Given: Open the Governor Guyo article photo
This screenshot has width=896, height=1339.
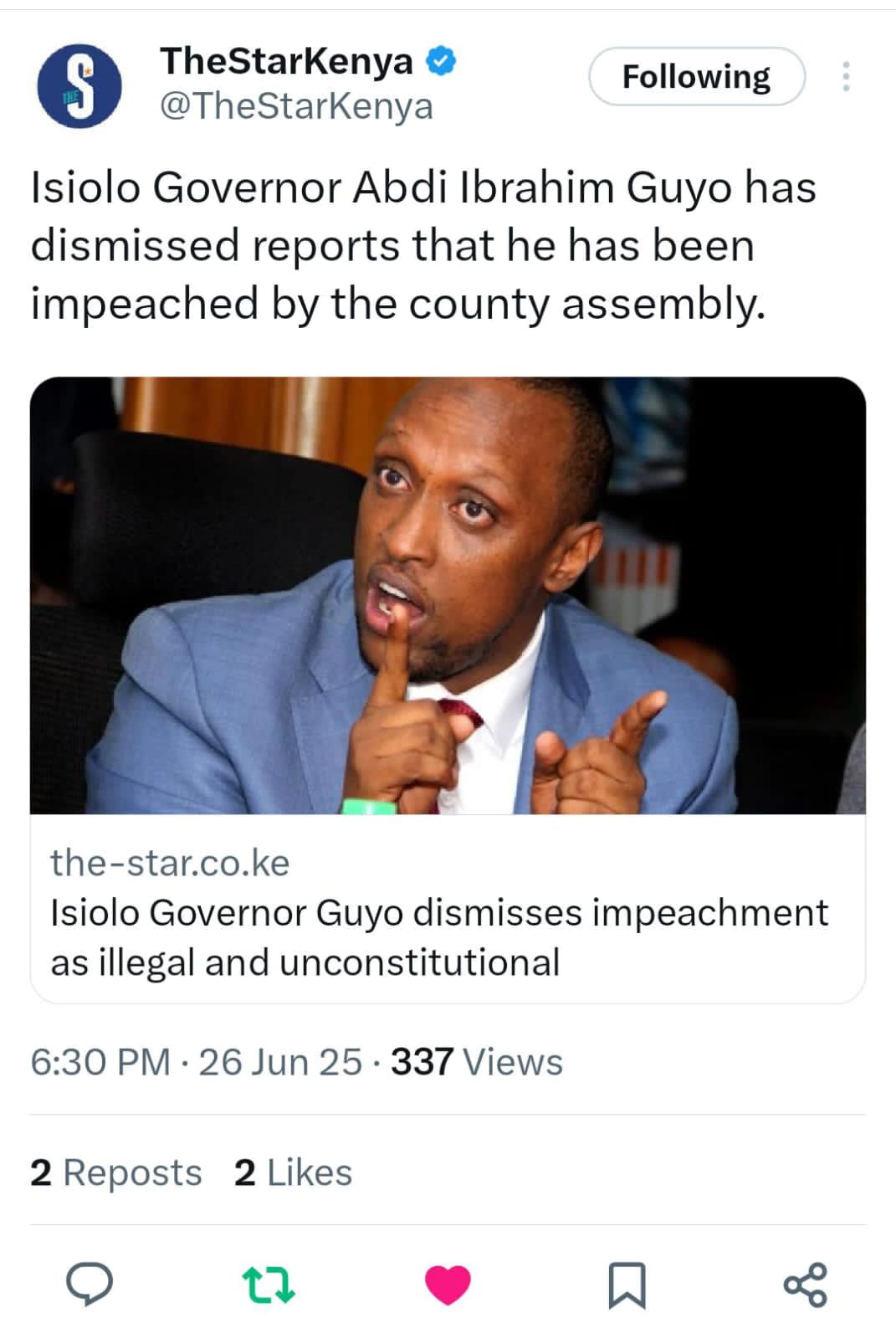Looking at the screenshot, I should [448, 595].
